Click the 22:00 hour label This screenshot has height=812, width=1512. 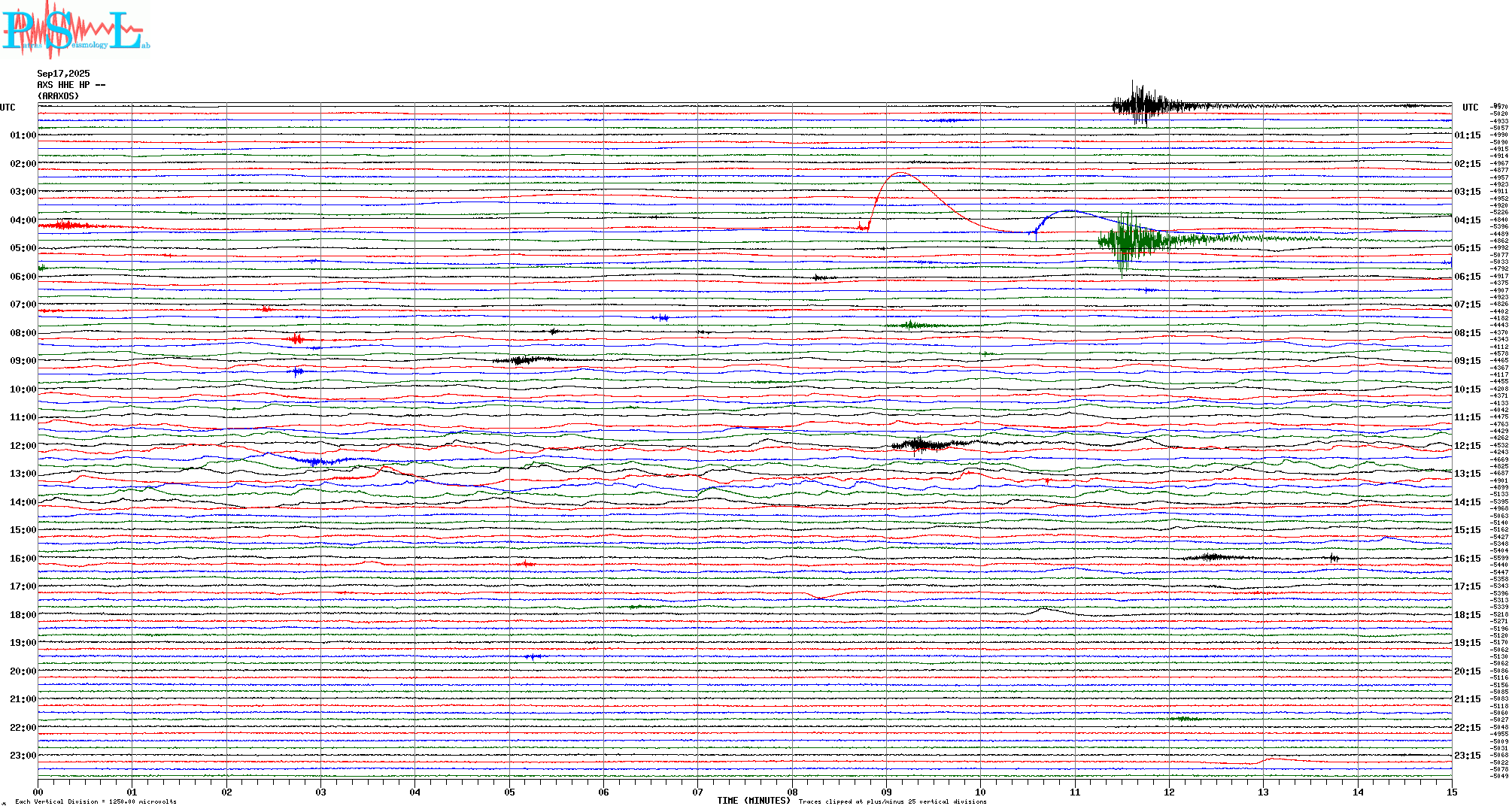coord(23,728)
